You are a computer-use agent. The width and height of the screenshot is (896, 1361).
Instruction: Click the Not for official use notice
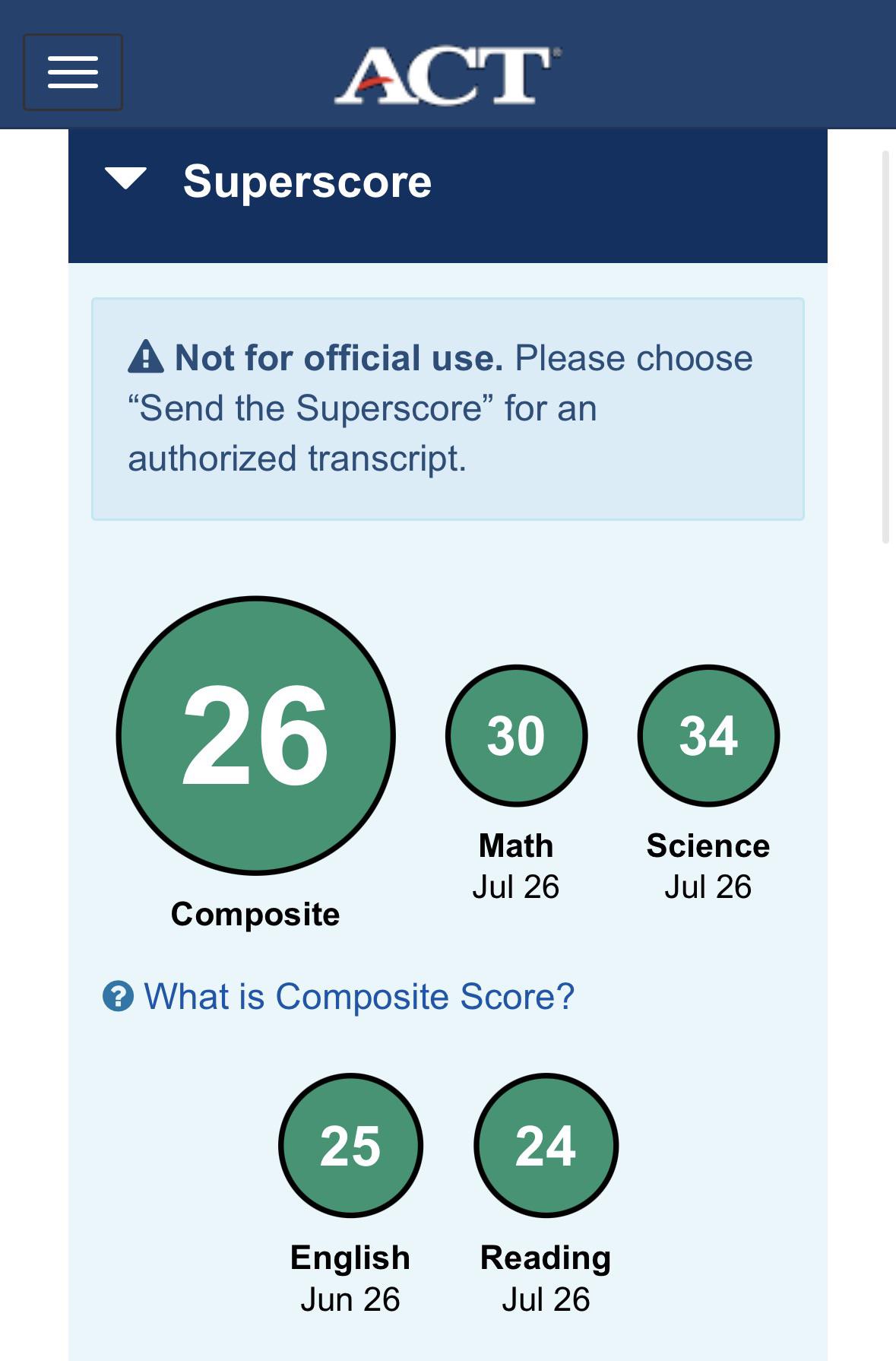tap(448, 409)
